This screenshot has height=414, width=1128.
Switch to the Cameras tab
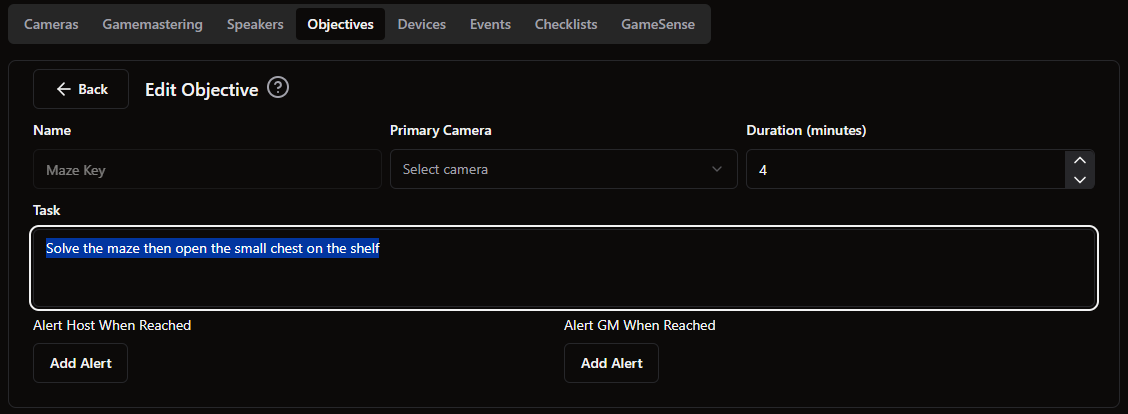tap(51, 24)
